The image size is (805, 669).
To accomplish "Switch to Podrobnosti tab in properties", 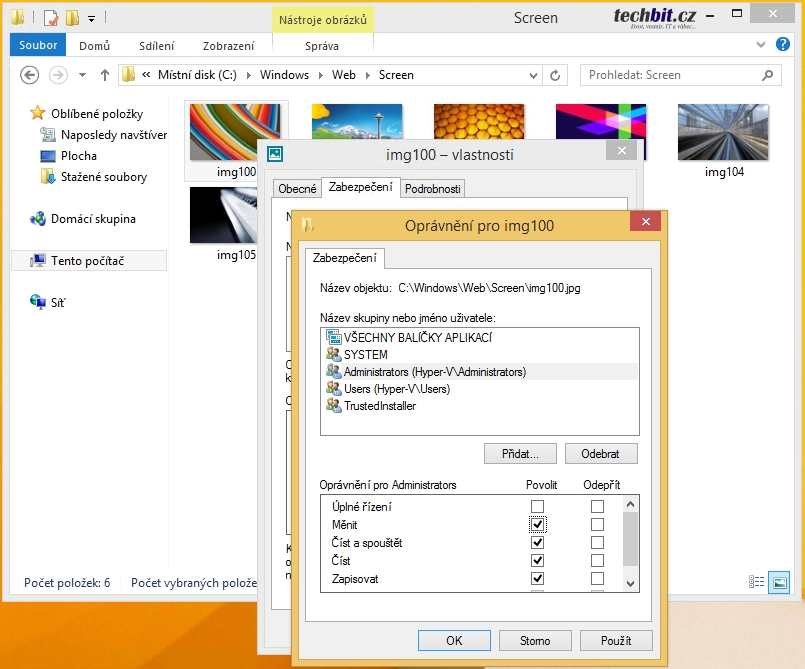I will click(432, 189).
